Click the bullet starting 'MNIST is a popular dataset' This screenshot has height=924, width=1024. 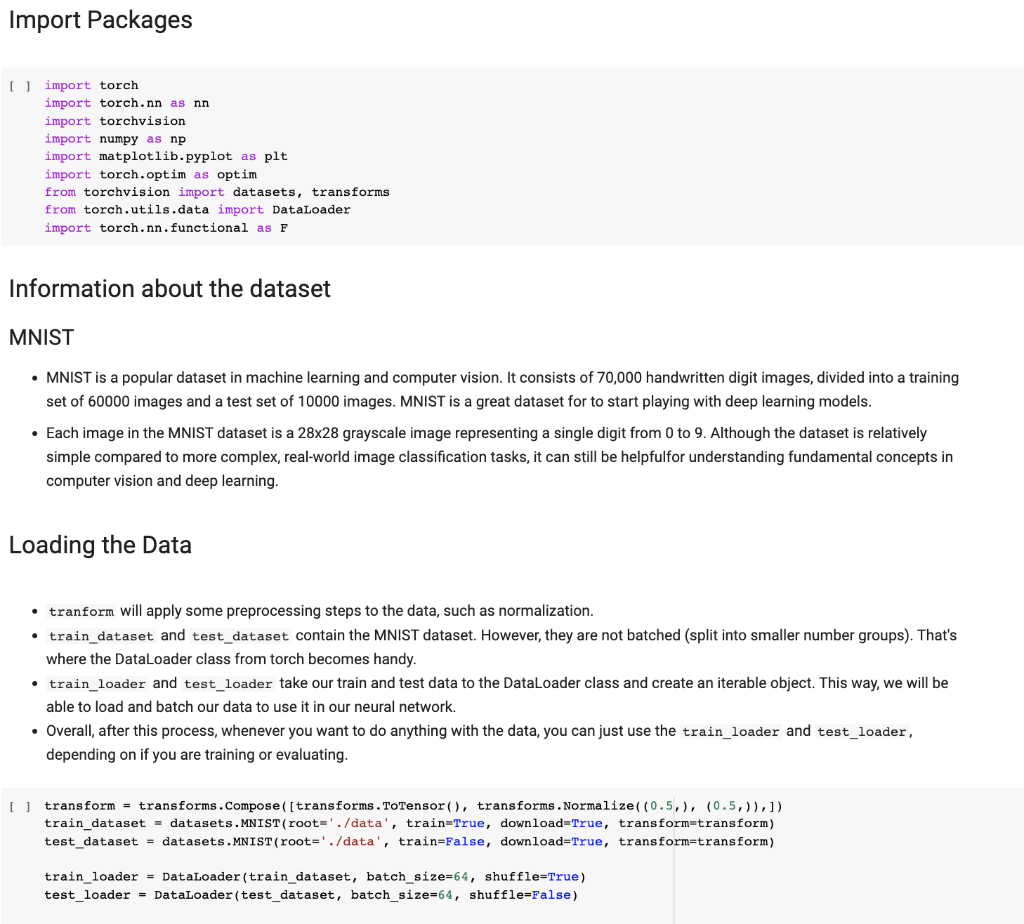click(502, 389)
